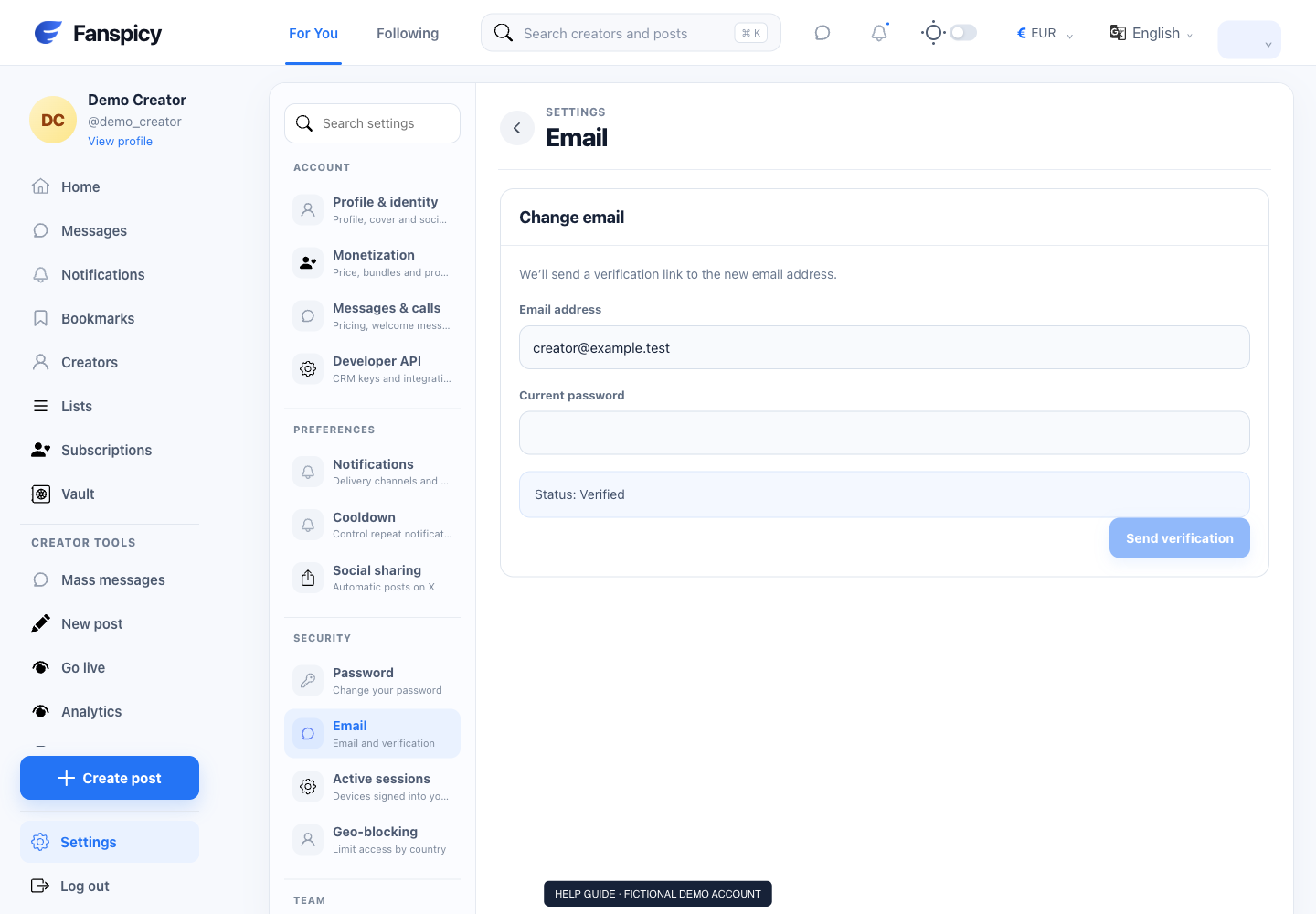
Task: Click the Monetization settings icon
Action: (x=308, y=262)
